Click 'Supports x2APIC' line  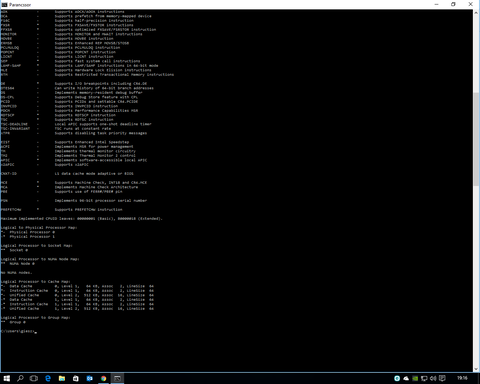(x=71, y=165)
